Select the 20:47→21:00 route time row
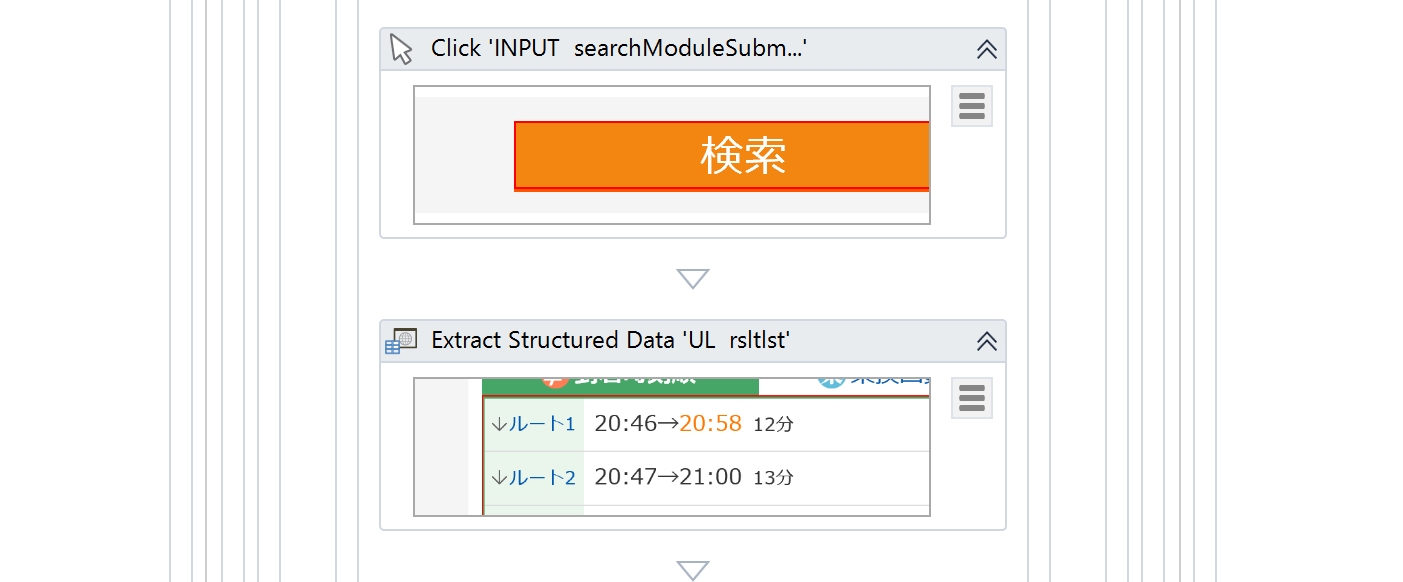Screen dimensions: 1403x582 (757, 478)
